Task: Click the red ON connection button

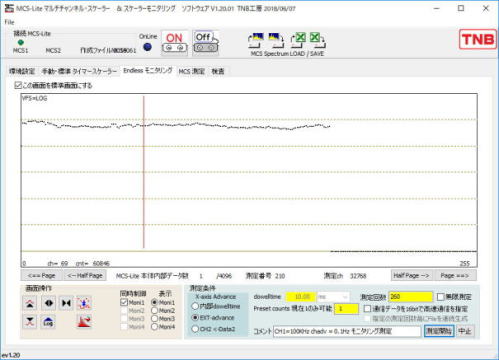Action: click(175, 43)
